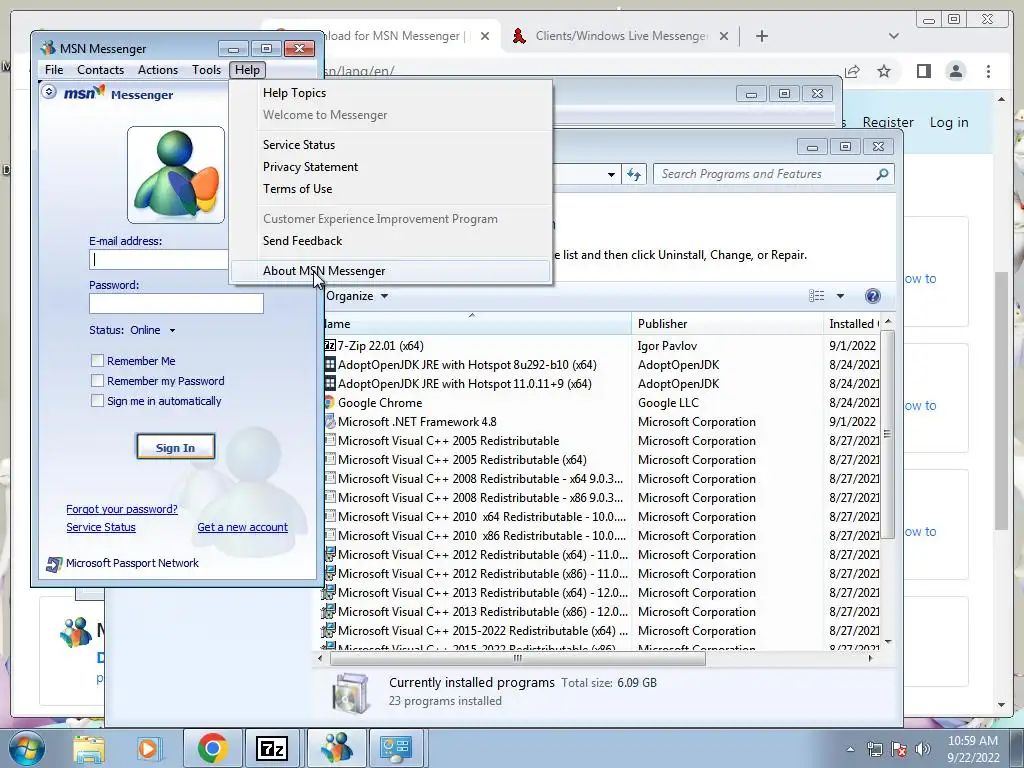This screenshot has height=768, width=1024.
Task: Open a new Chrome tab
Action: tap(761, 36)
